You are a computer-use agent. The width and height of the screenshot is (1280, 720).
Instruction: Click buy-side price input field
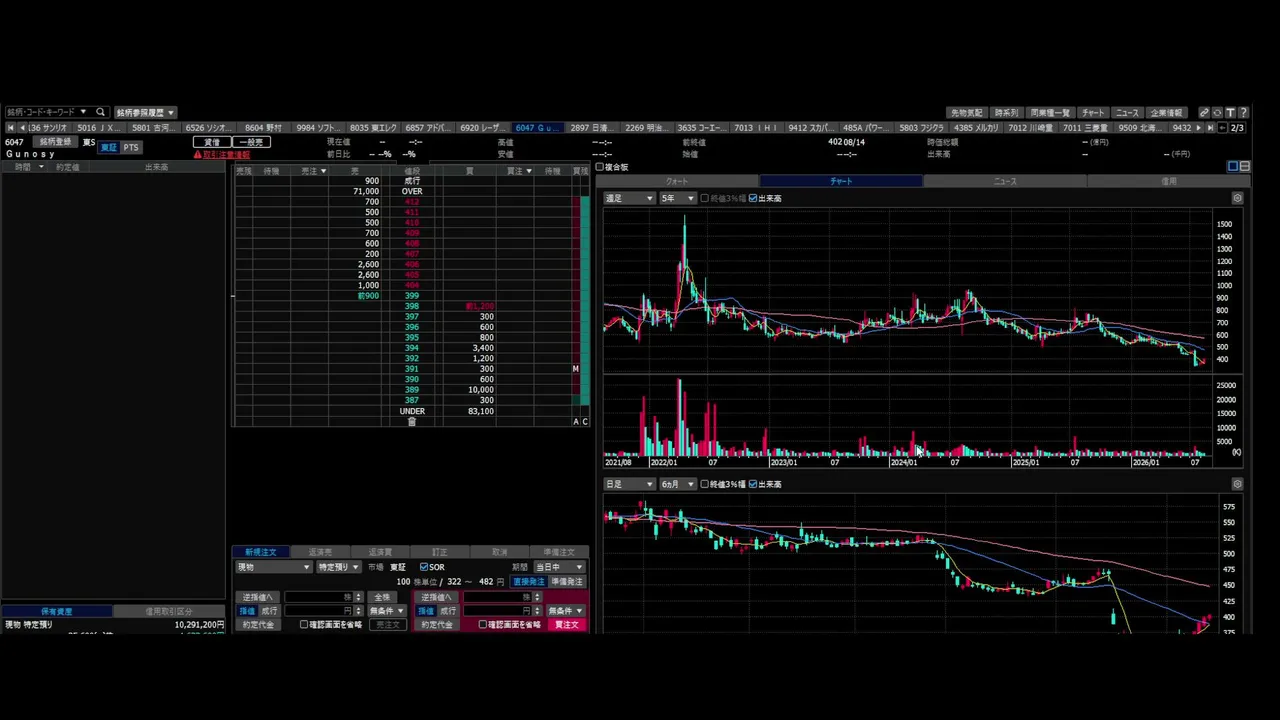click(x=497, y=611)
